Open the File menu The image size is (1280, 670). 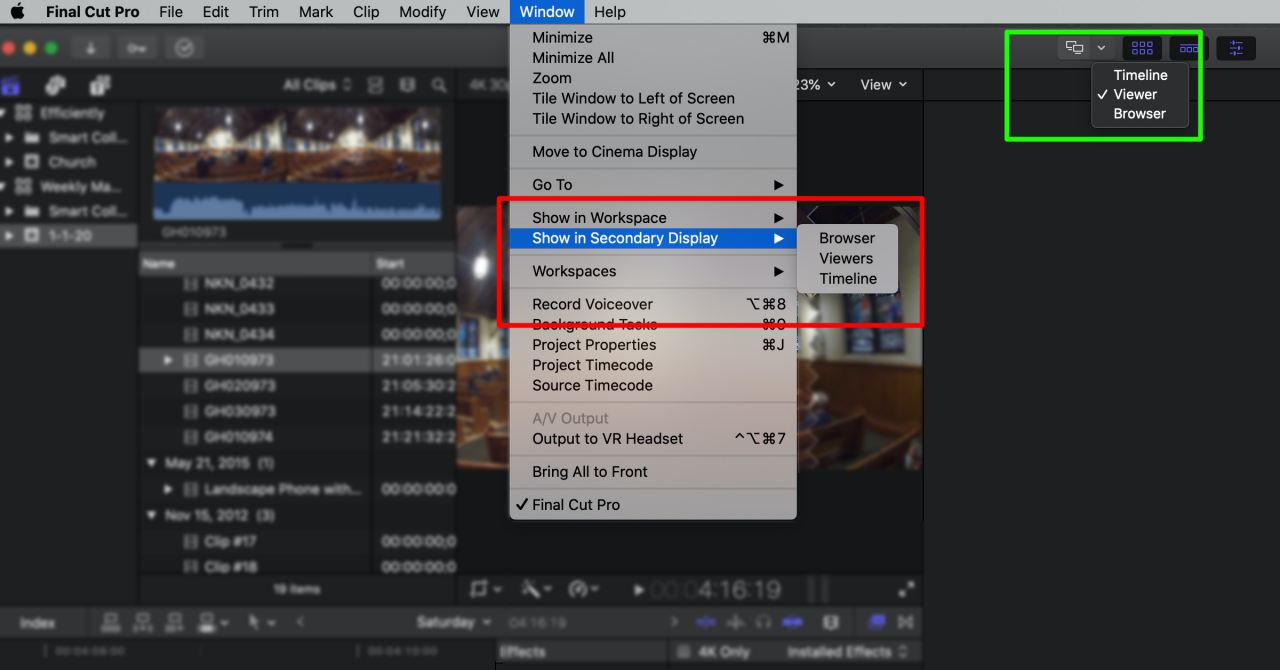171,12
